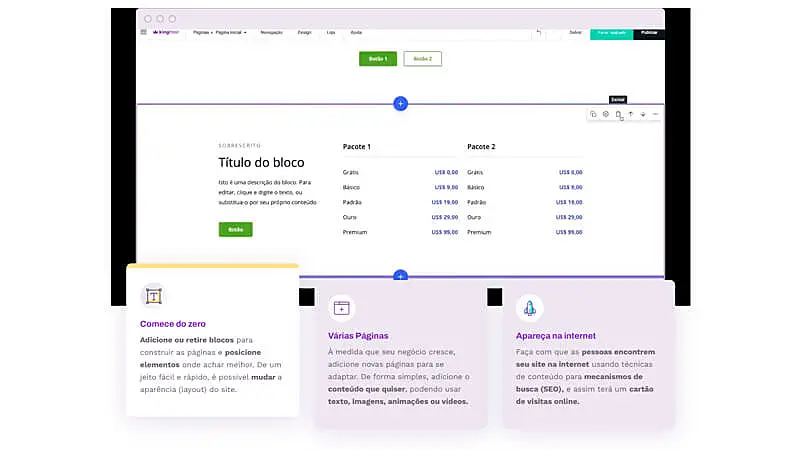Open the Navegação menu item

(x=271, y=32)
